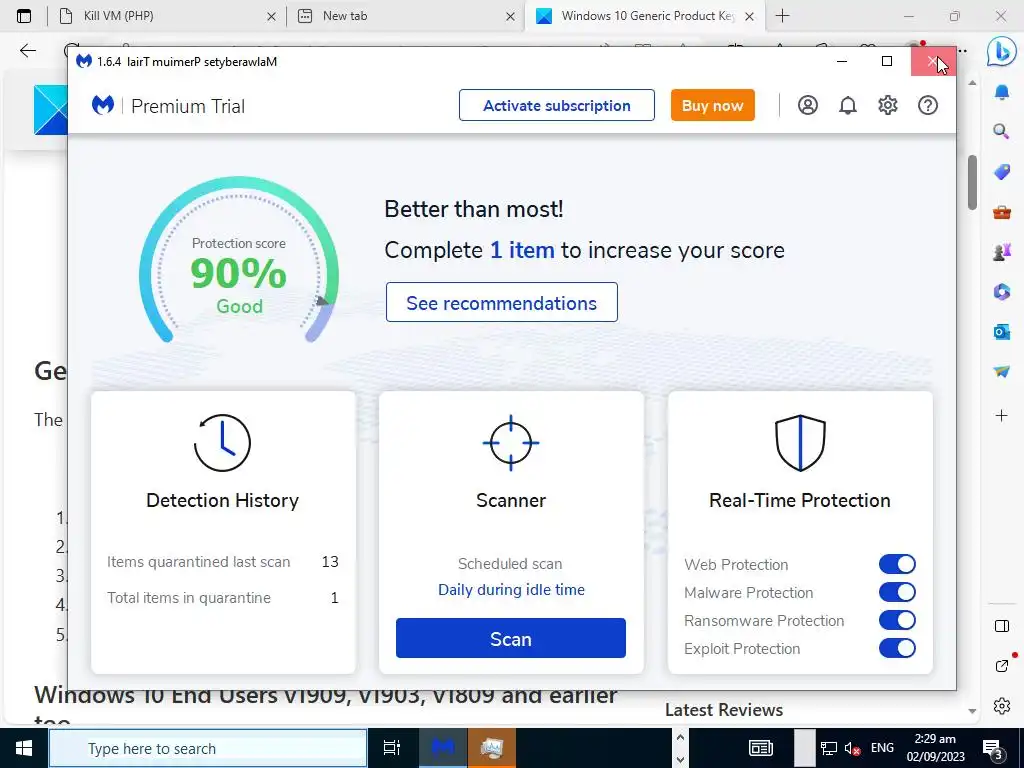Click the Protection score 90% gauge
1024x768 pixels.
[x=238, y=260]
